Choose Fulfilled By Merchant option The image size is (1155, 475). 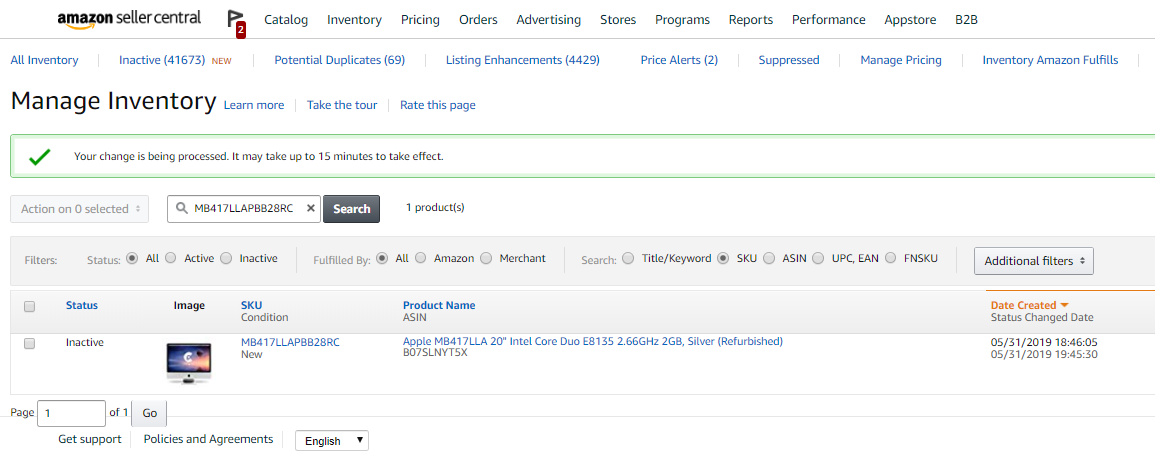click(x=486, y=258)
